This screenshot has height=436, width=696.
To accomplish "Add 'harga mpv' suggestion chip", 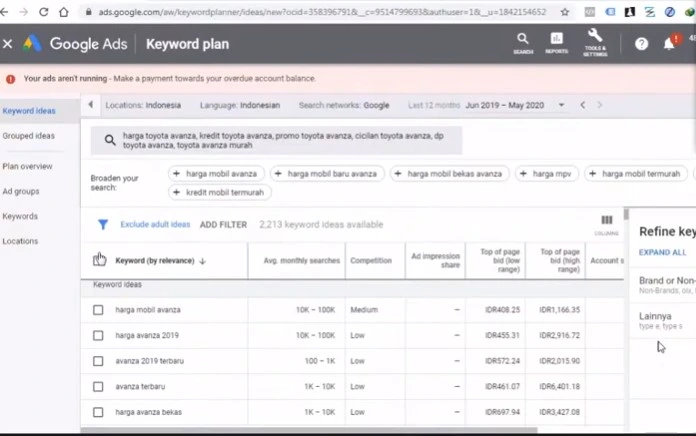I will click(x=547, y=174).
